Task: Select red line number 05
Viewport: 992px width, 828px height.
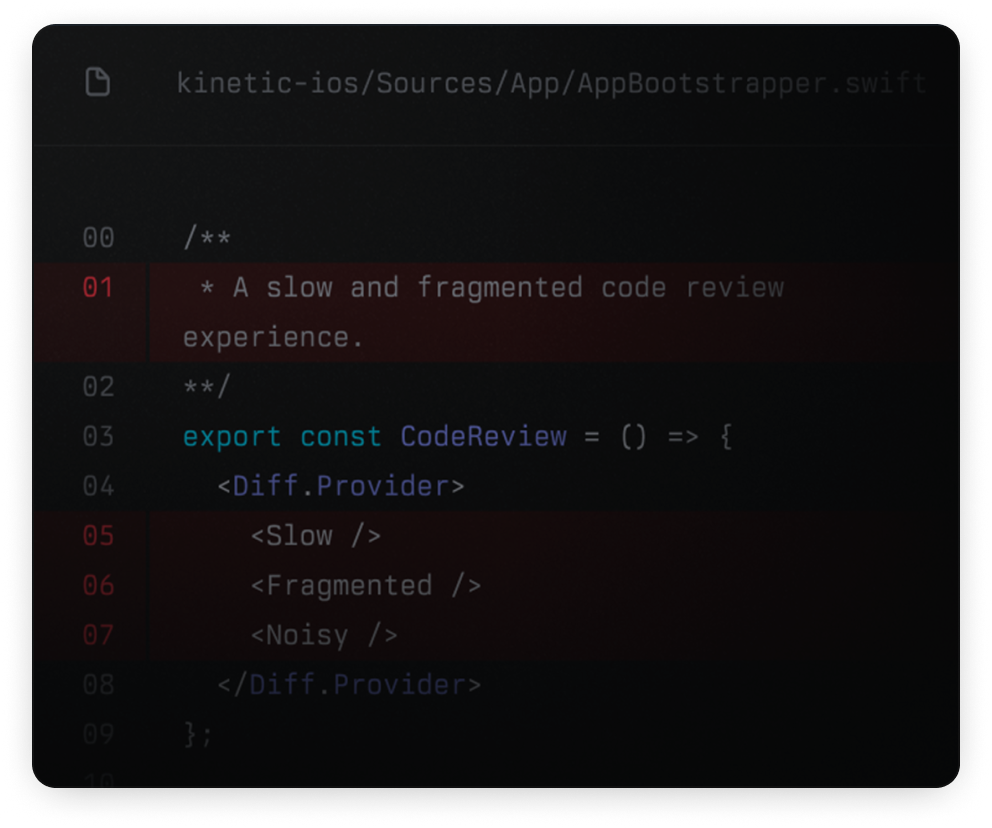Action: pos(99,536)
